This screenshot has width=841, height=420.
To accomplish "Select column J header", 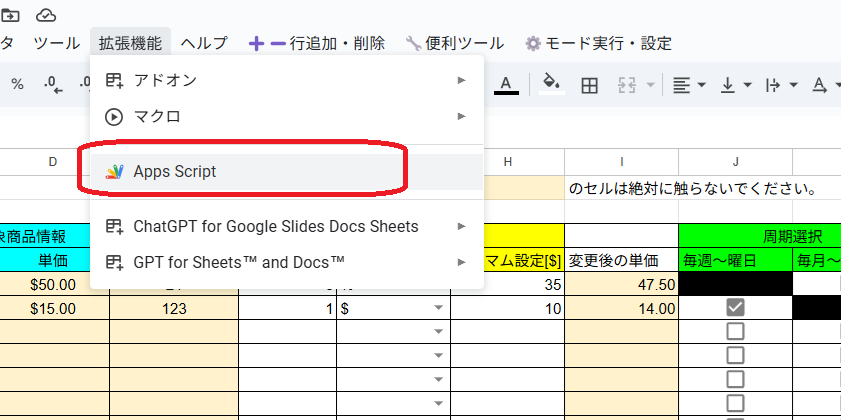I will click(x=736, y=162).
